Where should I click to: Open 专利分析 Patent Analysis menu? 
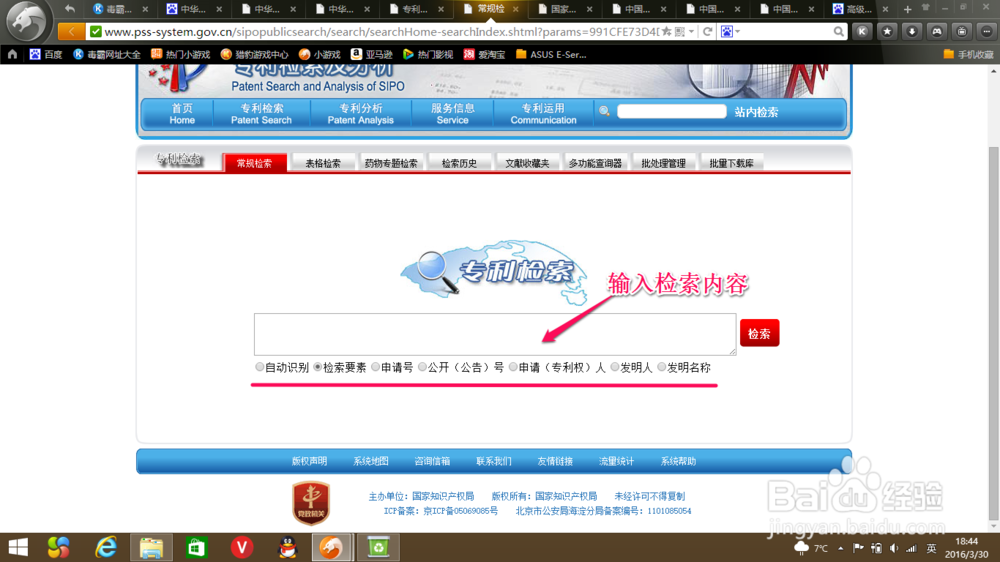coord(360,114)
